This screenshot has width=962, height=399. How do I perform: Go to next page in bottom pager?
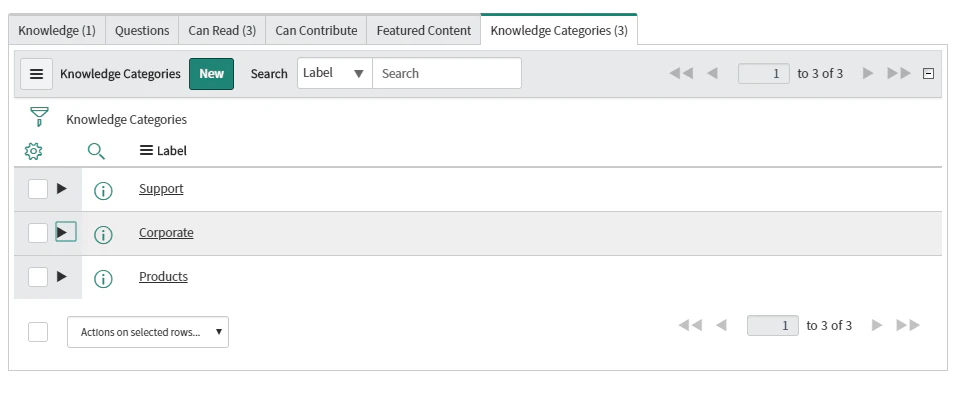[877, 325]
